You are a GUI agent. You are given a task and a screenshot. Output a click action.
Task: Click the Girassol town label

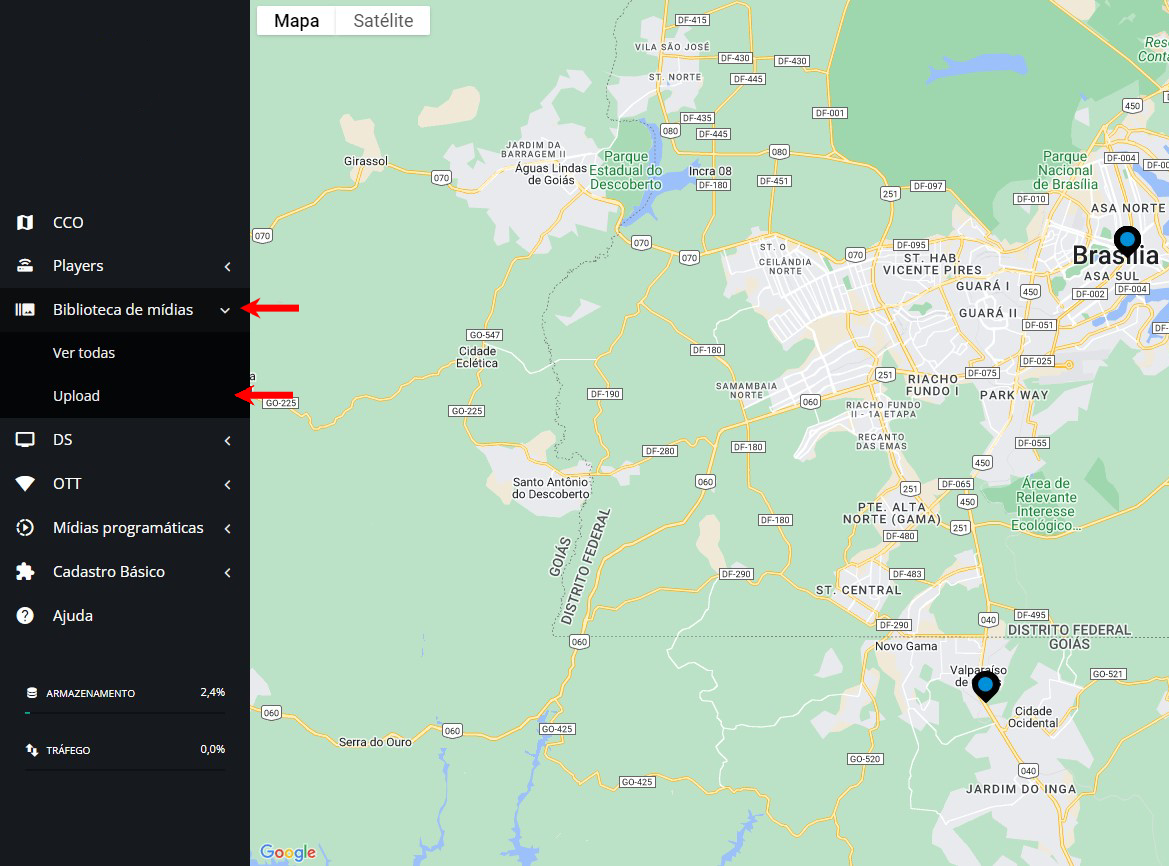coord(365,161)
